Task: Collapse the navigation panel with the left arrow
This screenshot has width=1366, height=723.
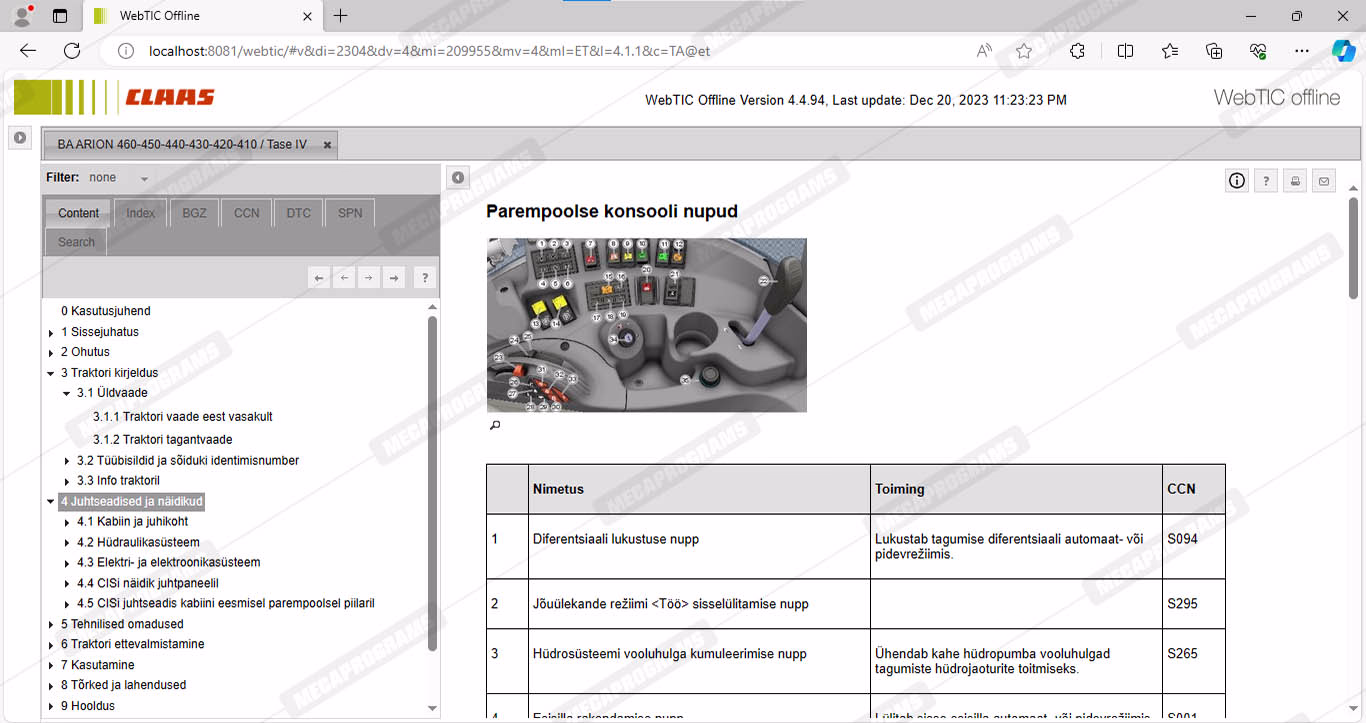Action: [x=457, y=178]
